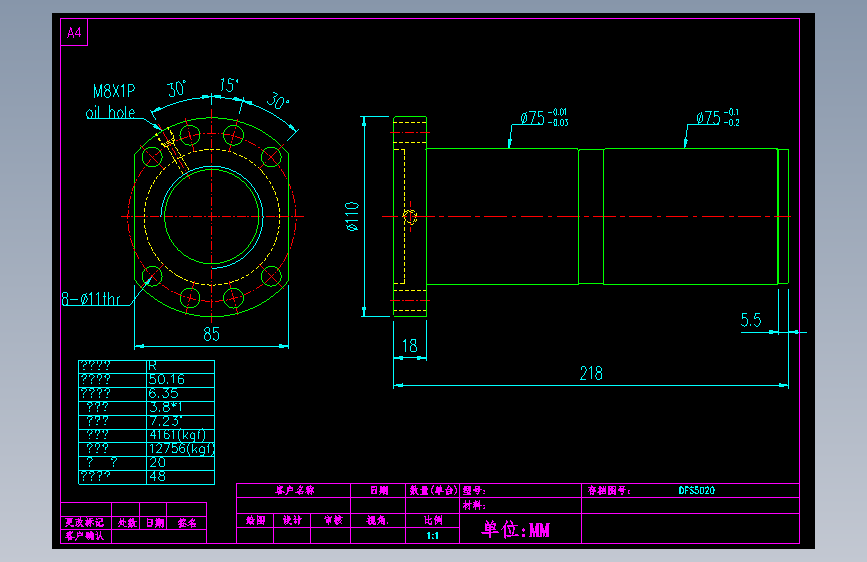Select the 签名 revision cell
Viewport: 867px width, 562px height.
tap(187, 523)
